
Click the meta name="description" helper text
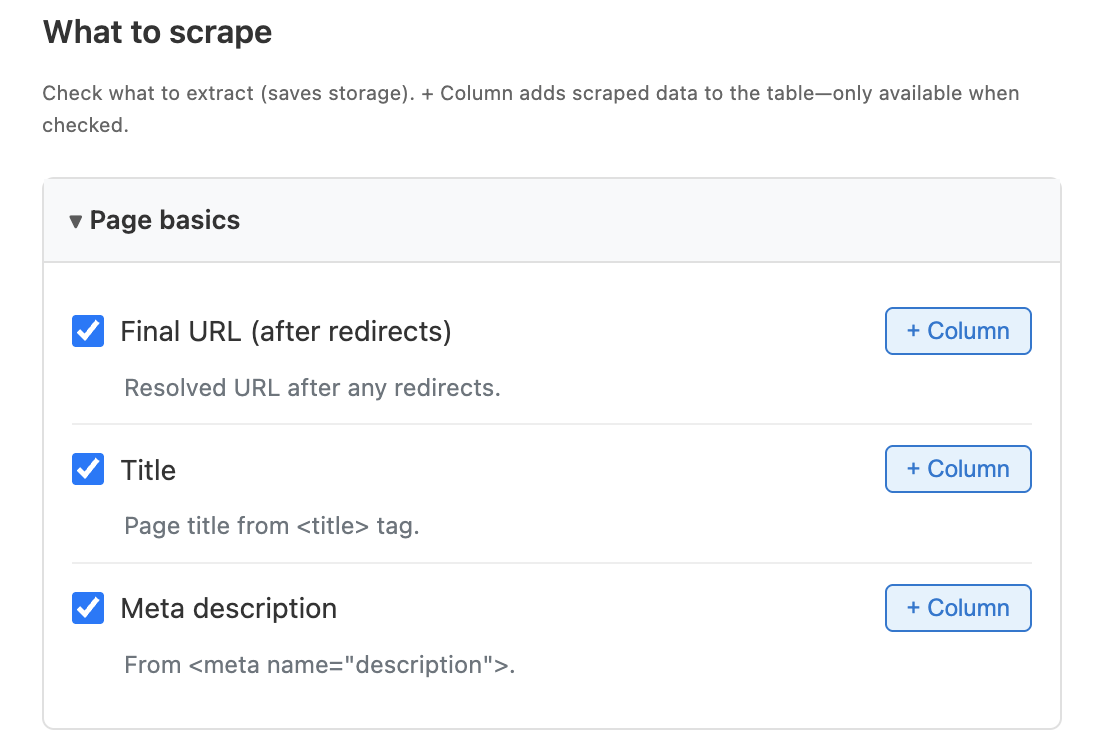(x=320, y=665)
